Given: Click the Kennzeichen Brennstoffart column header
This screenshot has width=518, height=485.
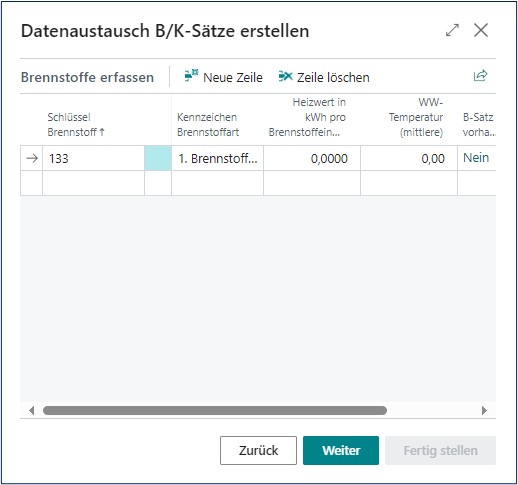Looking at the screenshot, I should click(x=208, y=125).
